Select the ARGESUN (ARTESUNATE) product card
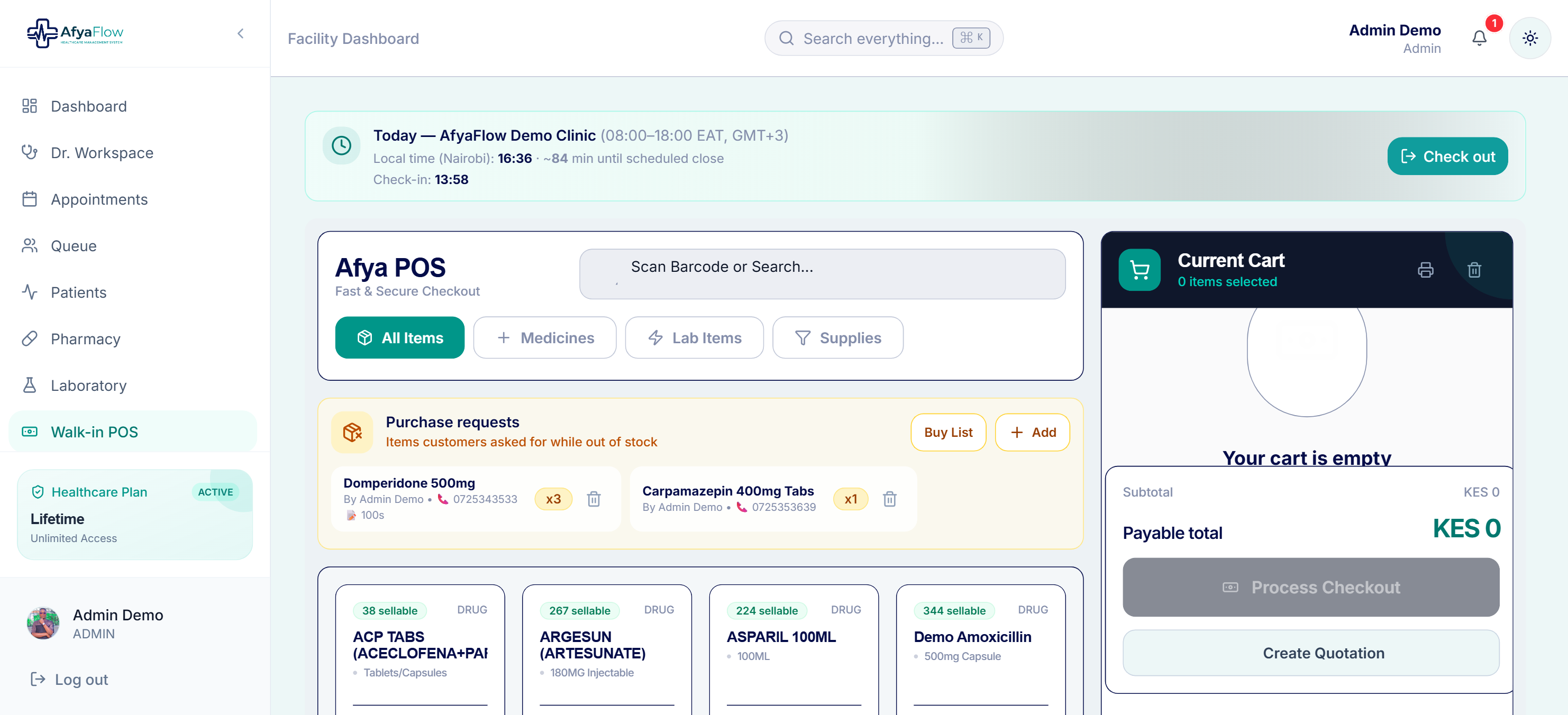This screenshot has width=1568, height=715. tap(607, 649)
